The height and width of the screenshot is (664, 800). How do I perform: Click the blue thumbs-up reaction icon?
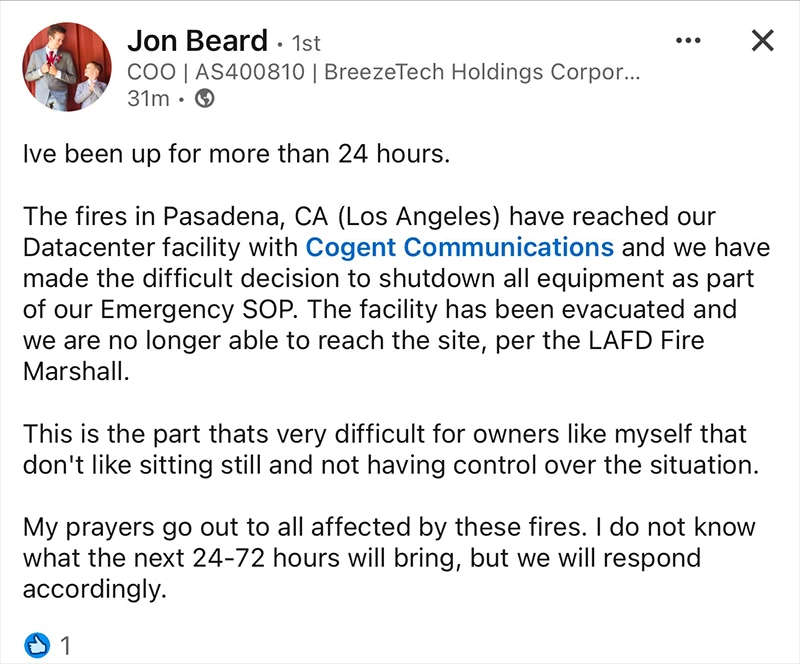click(35, 644)
